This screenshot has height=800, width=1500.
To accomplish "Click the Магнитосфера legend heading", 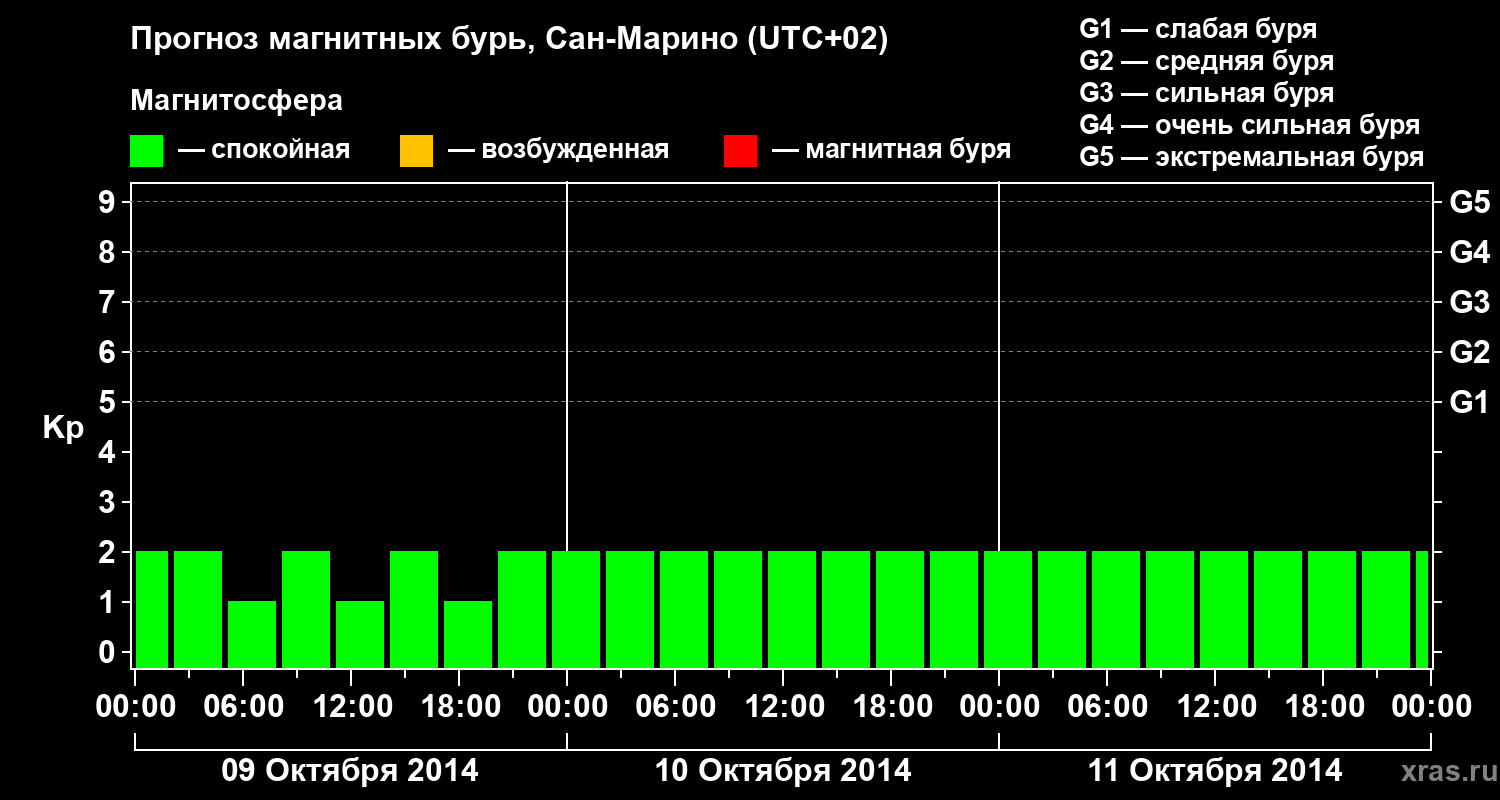I will [x=237, y=101].
